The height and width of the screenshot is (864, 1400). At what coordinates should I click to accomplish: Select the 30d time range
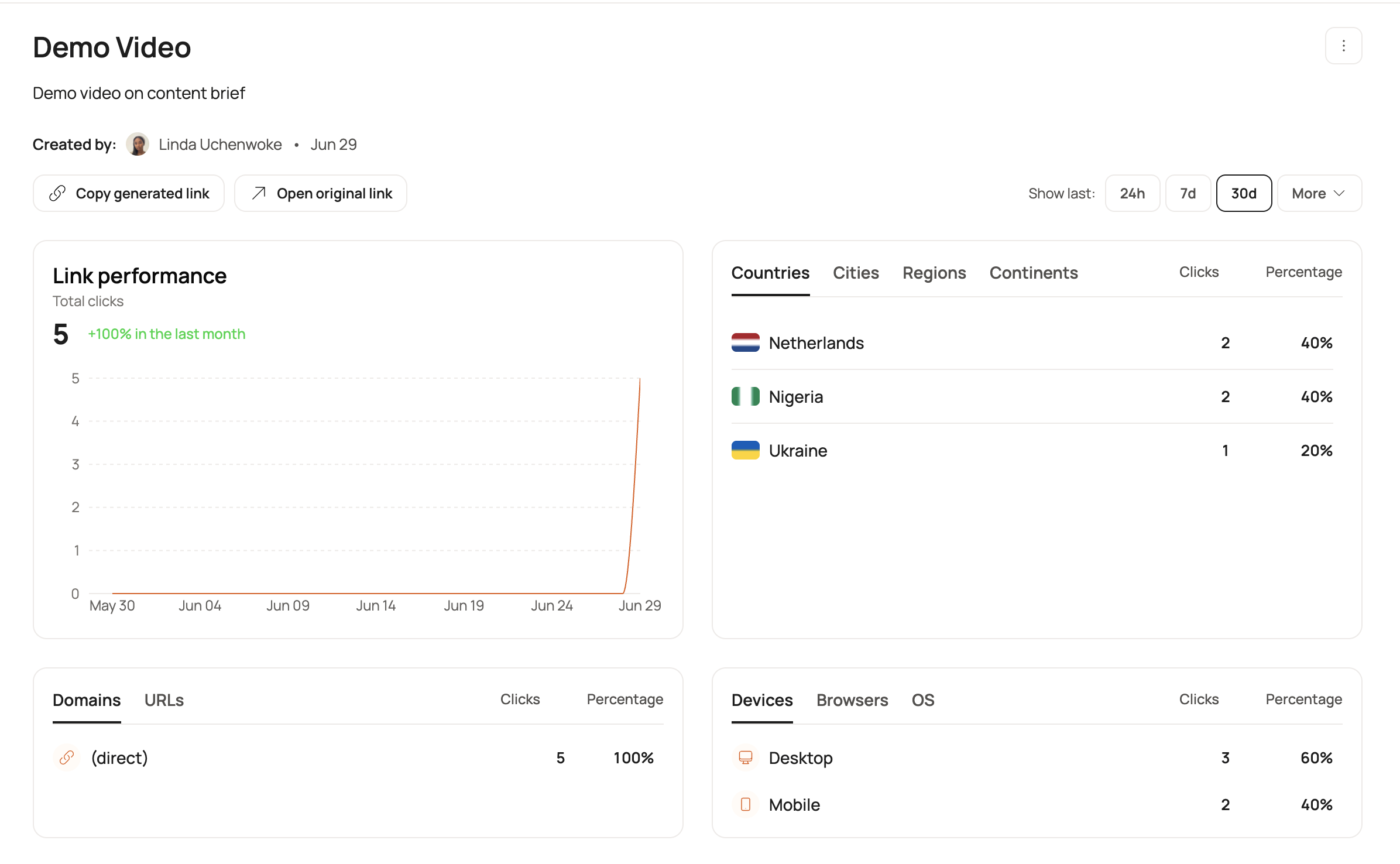click(1244, 193)
